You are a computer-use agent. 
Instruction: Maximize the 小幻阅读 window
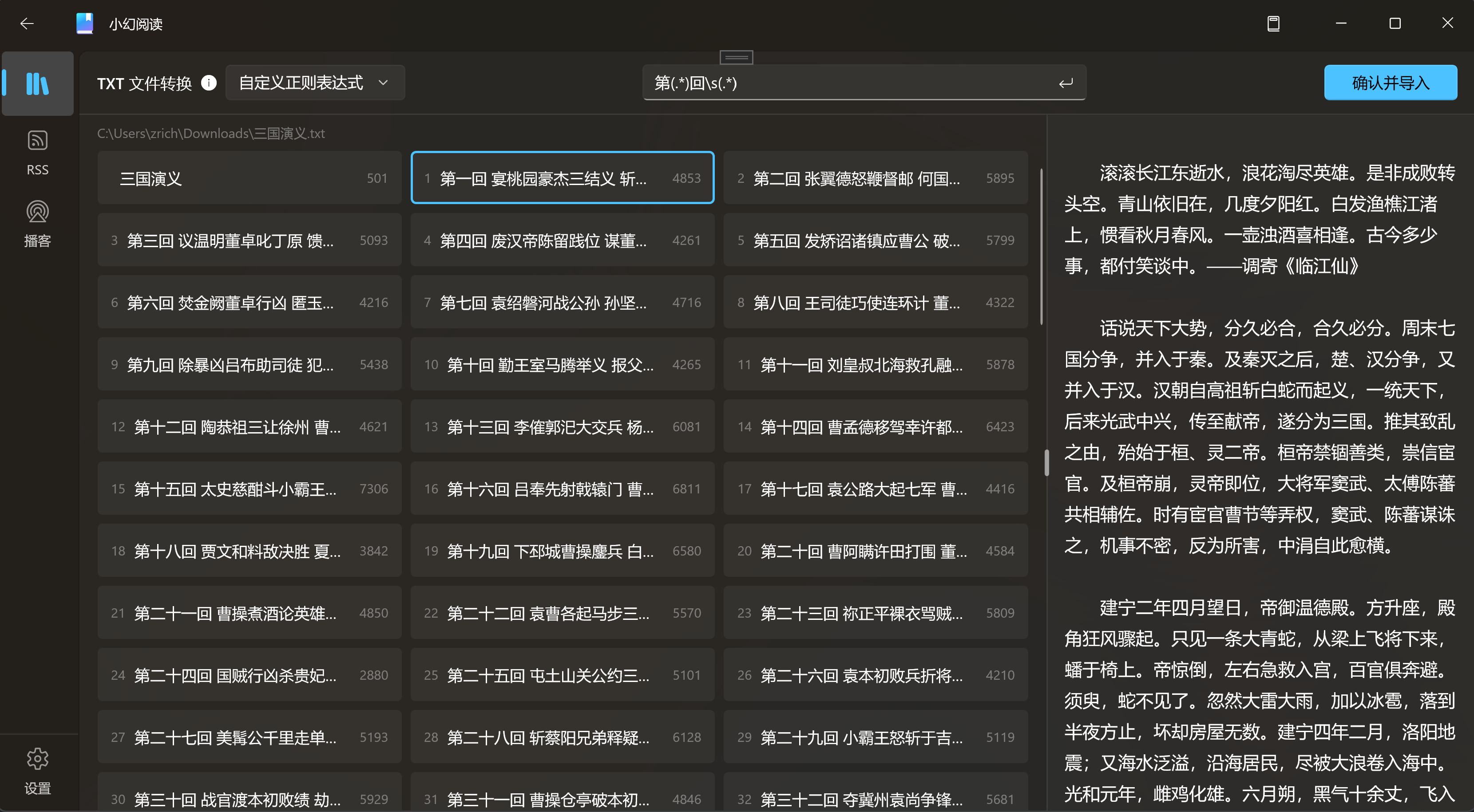click(1395, 24)
